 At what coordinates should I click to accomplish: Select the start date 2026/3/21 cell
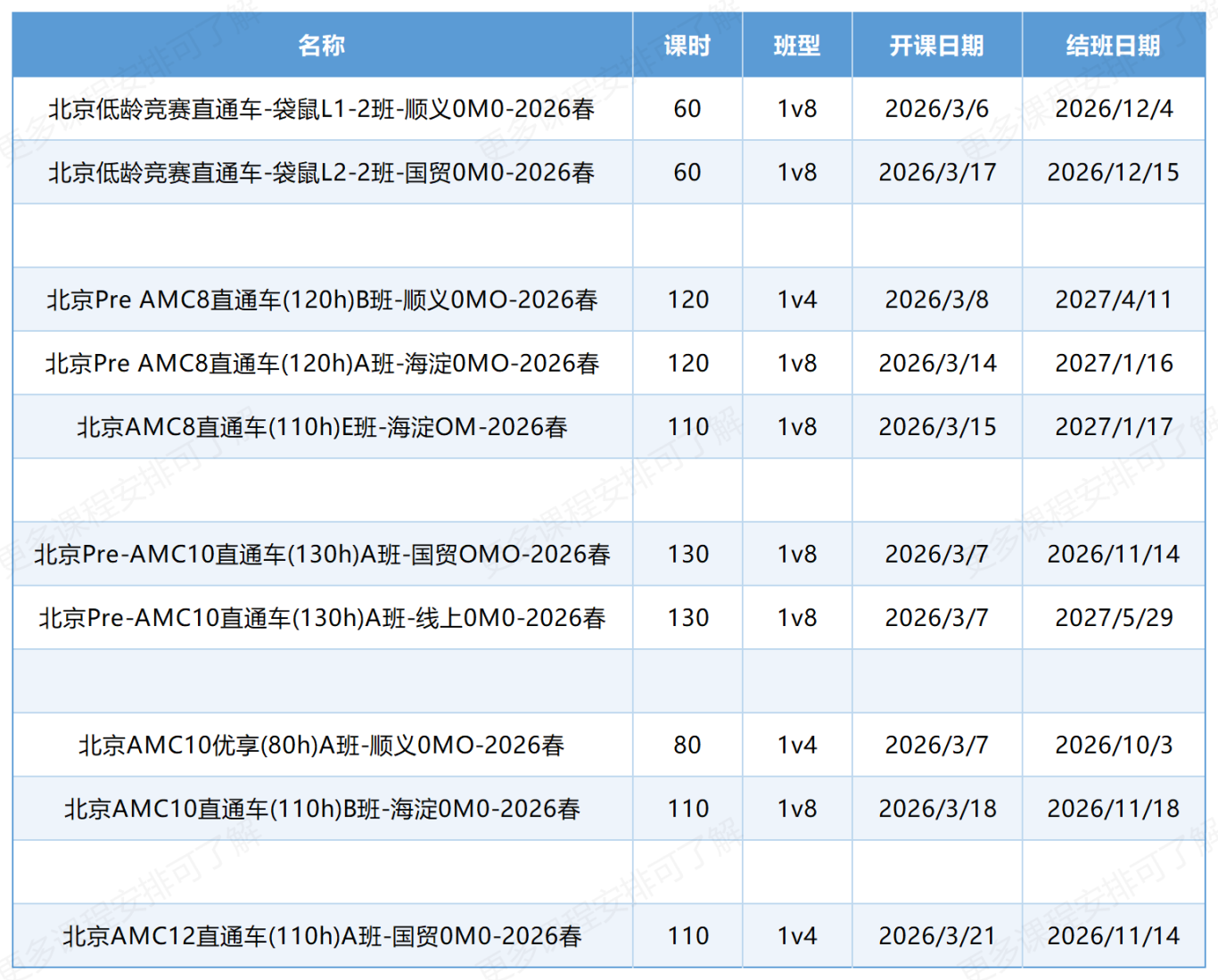click(x=936, y=935)
